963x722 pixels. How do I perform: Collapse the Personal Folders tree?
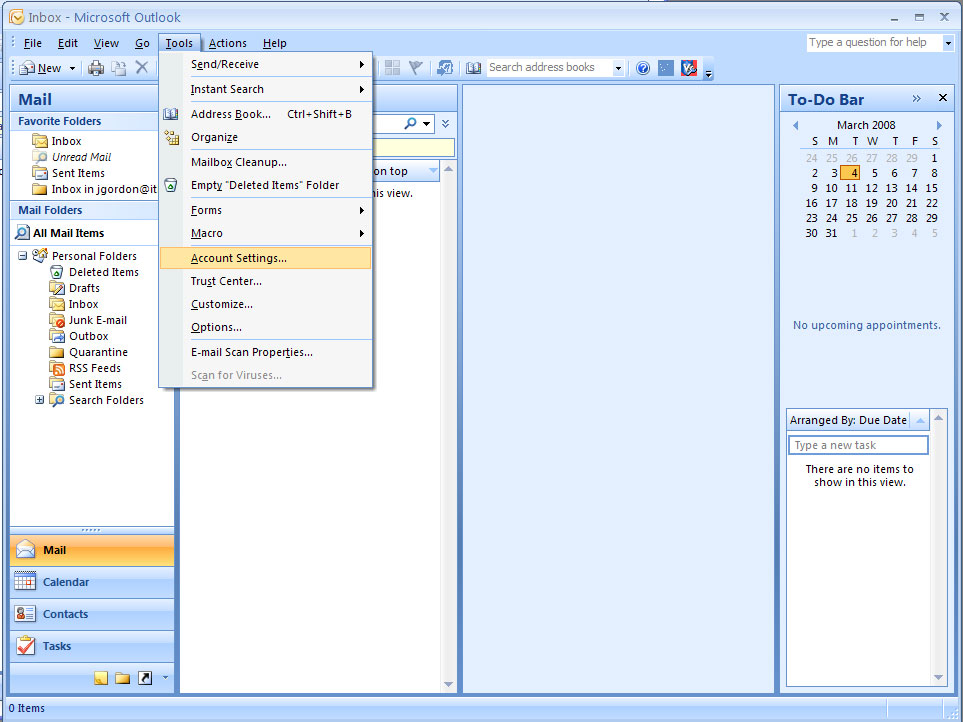pos(23,255)
